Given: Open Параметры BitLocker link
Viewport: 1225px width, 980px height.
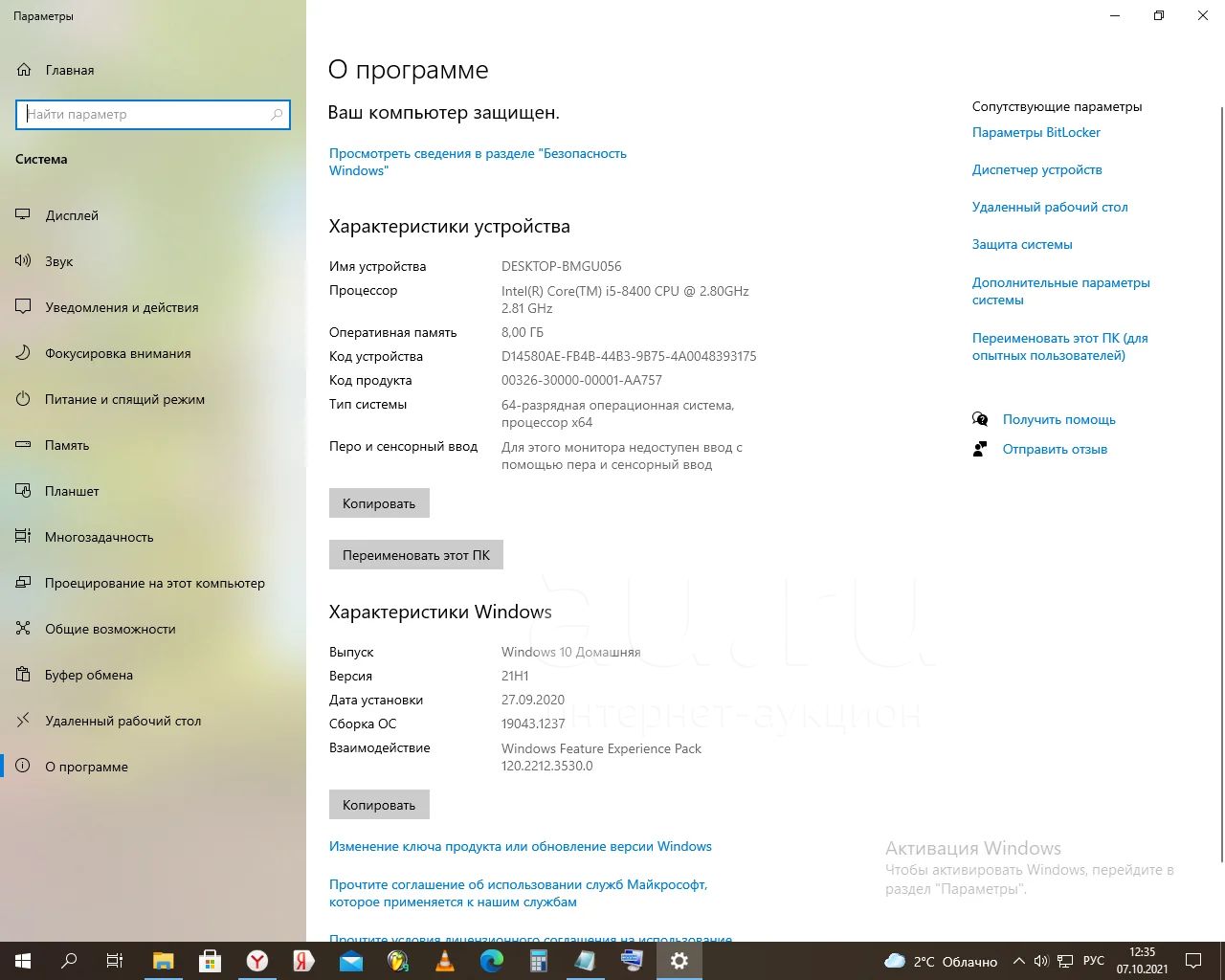Looking at the screenshot, I should click(x=1036, y=132).
